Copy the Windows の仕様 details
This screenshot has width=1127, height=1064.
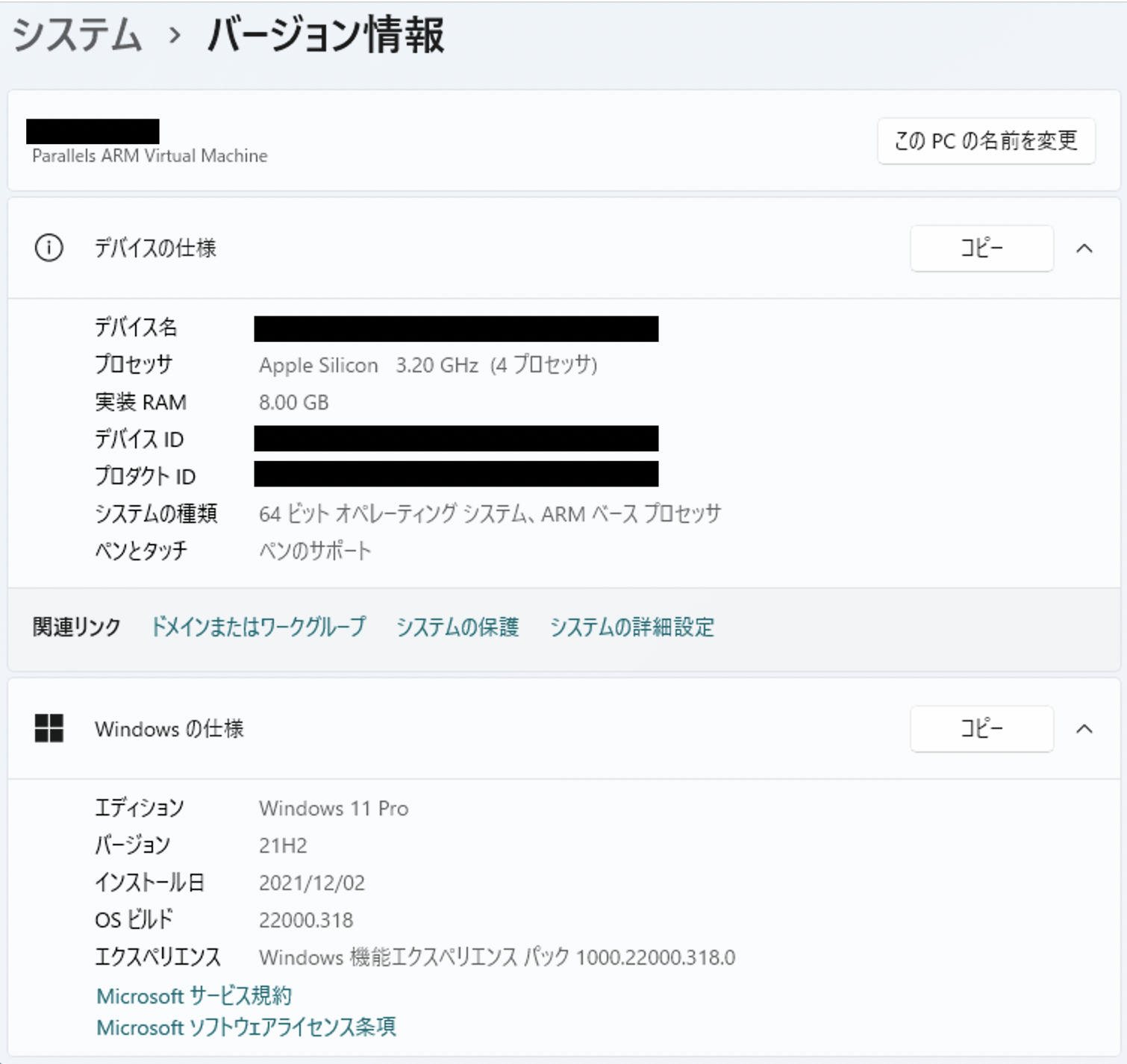[x=981, y=729]
